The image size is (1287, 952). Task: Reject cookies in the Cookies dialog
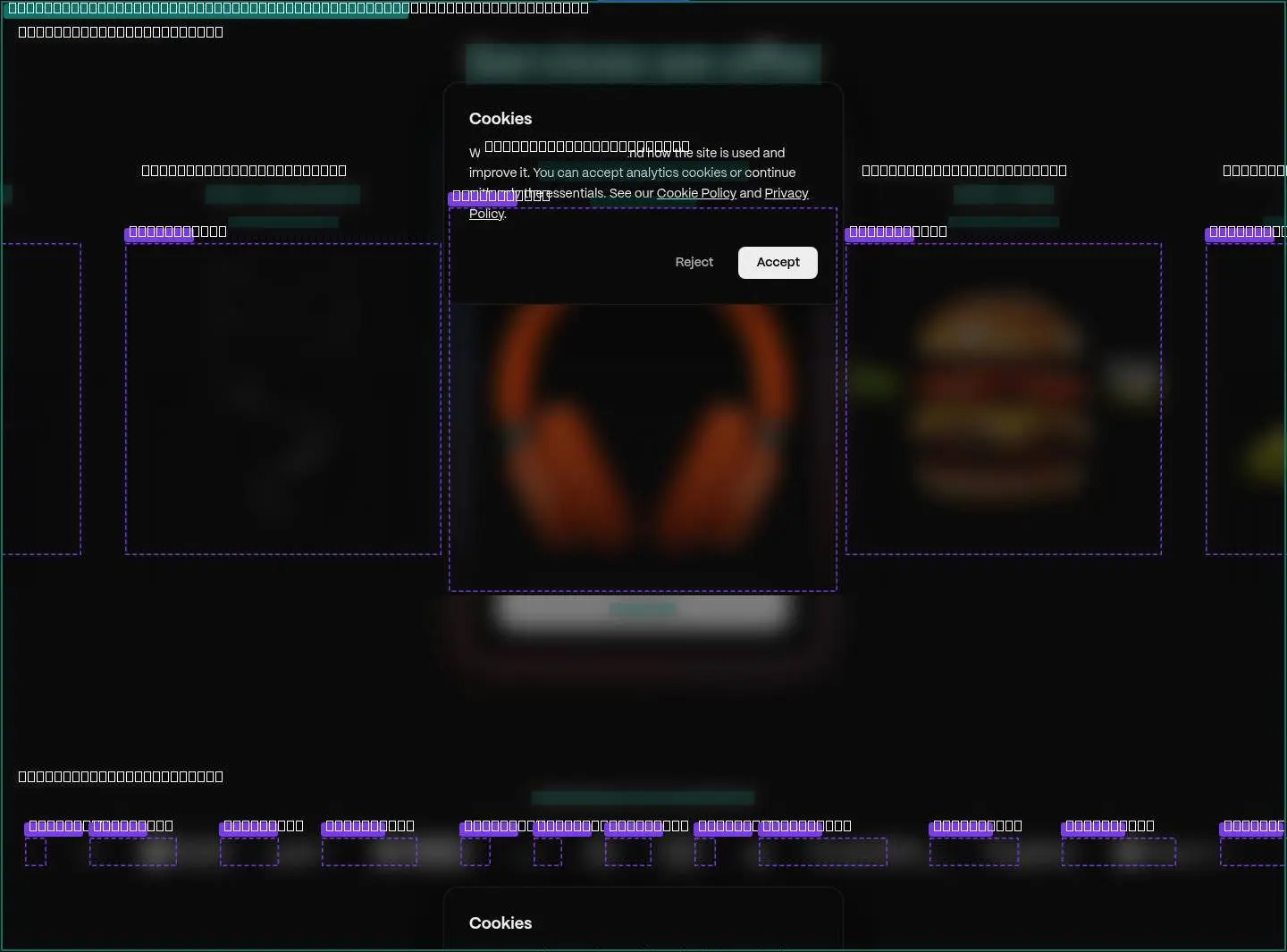tap(694, 262)
